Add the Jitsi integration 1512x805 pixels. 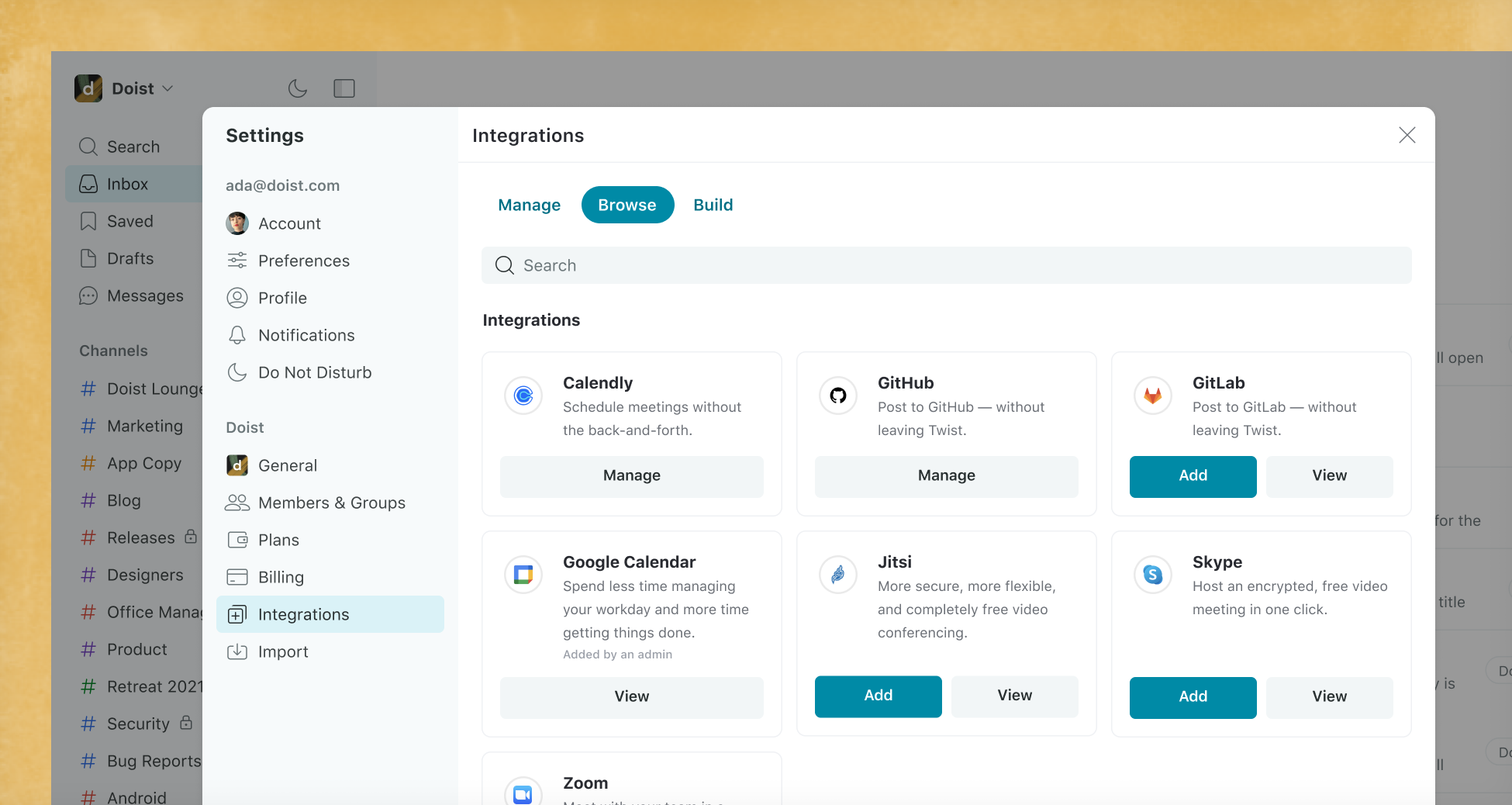(878, 696)
